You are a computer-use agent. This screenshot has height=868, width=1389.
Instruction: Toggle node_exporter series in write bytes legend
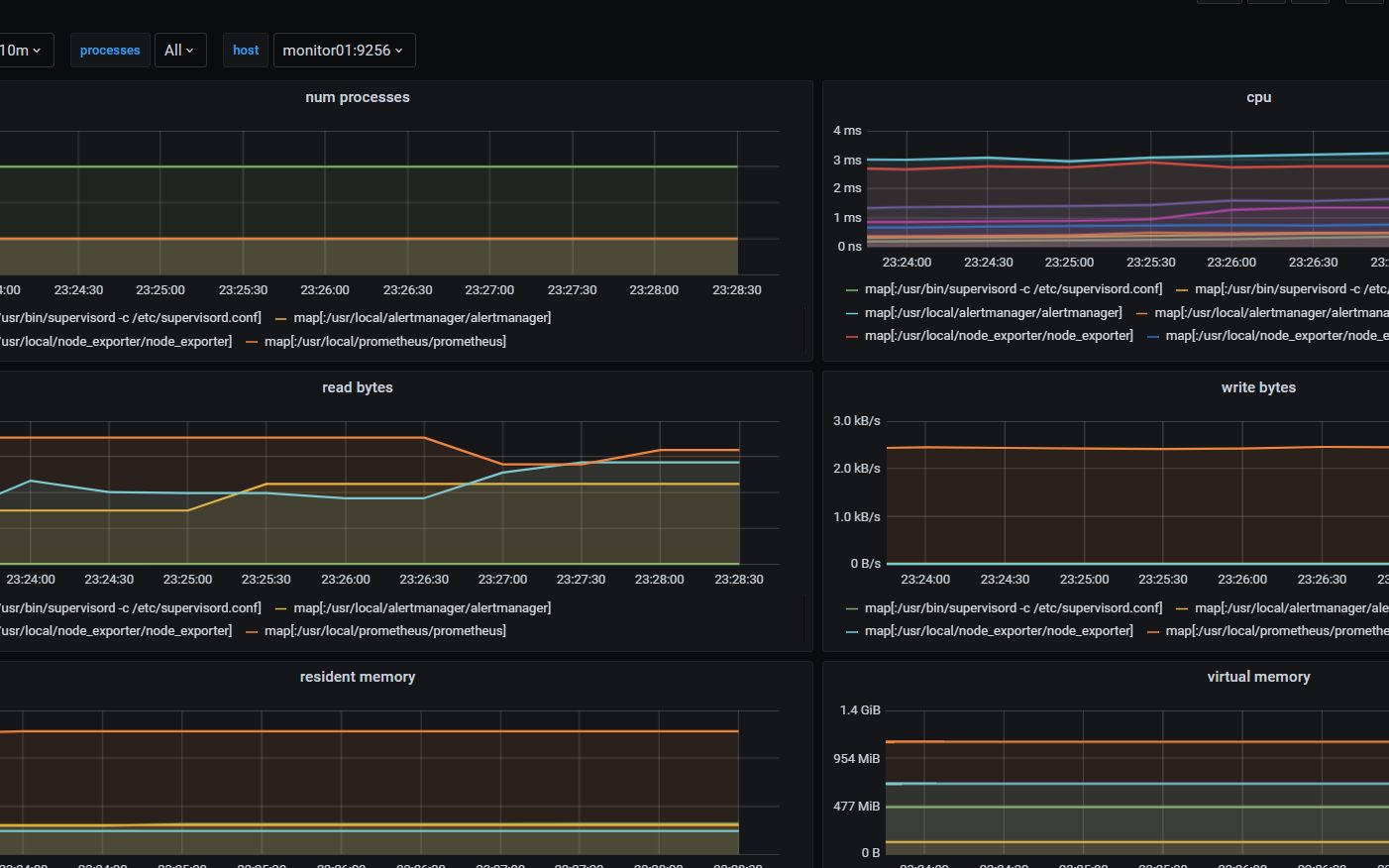pos(999,631)
